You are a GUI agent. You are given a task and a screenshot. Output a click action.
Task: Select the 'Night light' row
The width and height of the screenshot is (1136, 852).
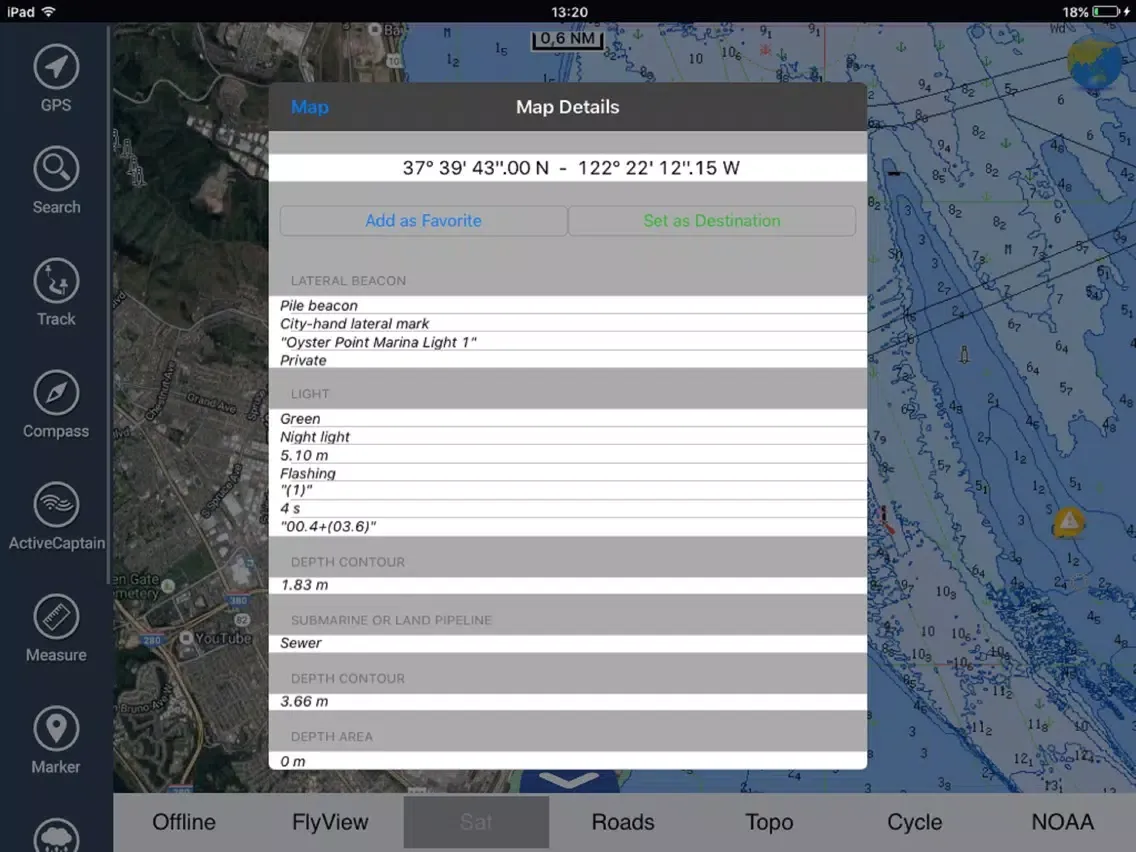(568, 436)
